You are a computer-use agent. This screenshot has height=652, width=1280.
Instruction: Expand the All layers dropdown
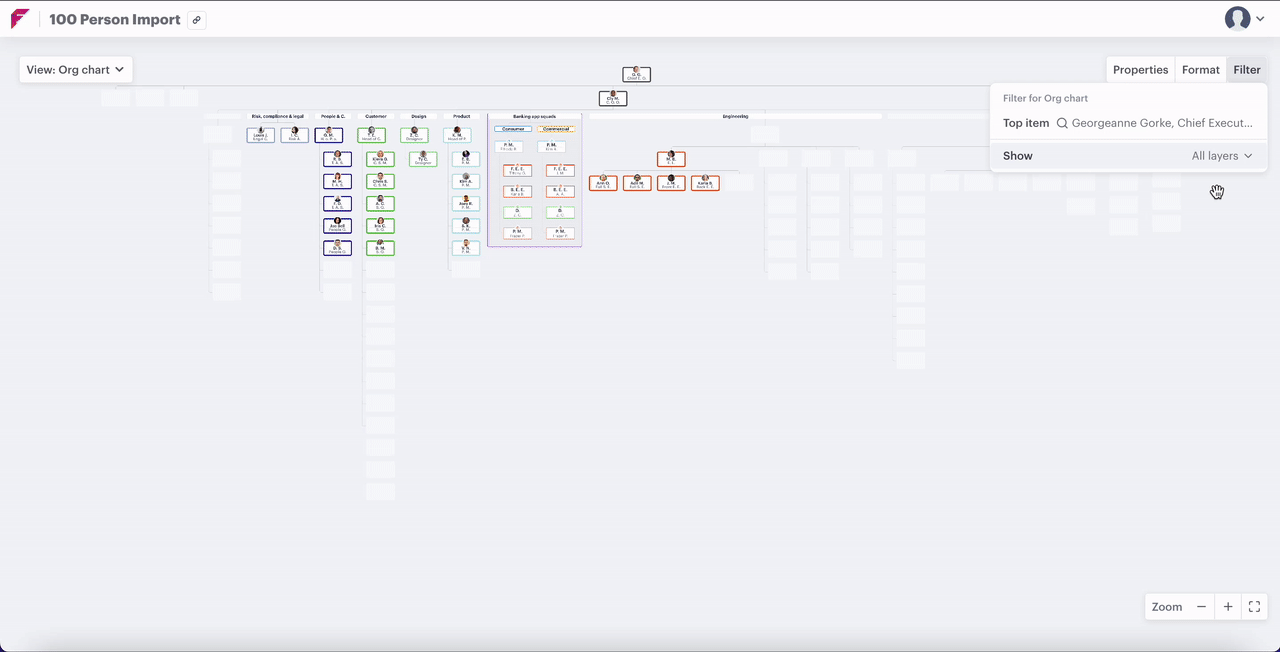coord(1222,156)
